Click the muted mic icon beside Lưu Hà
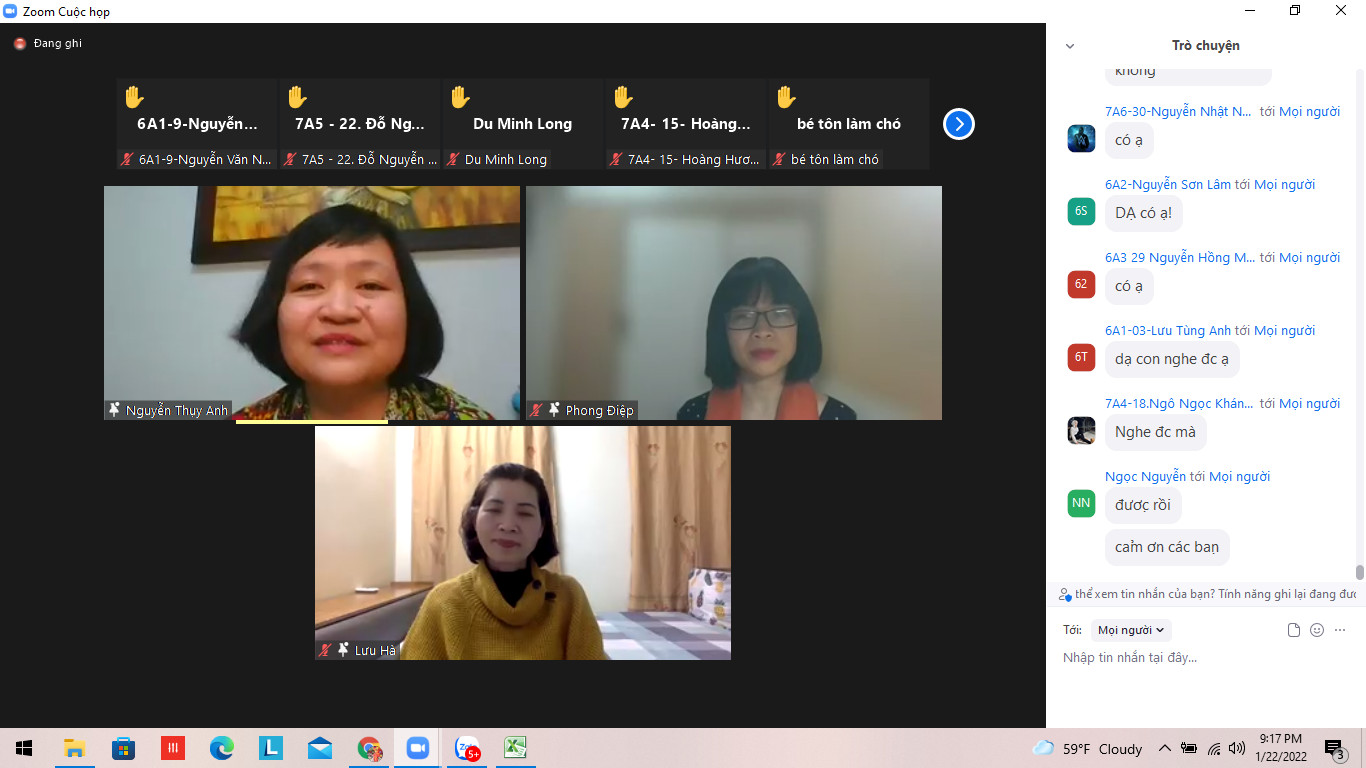The height and width of the screenshot is (768, 1366). (x=325, y=650)
